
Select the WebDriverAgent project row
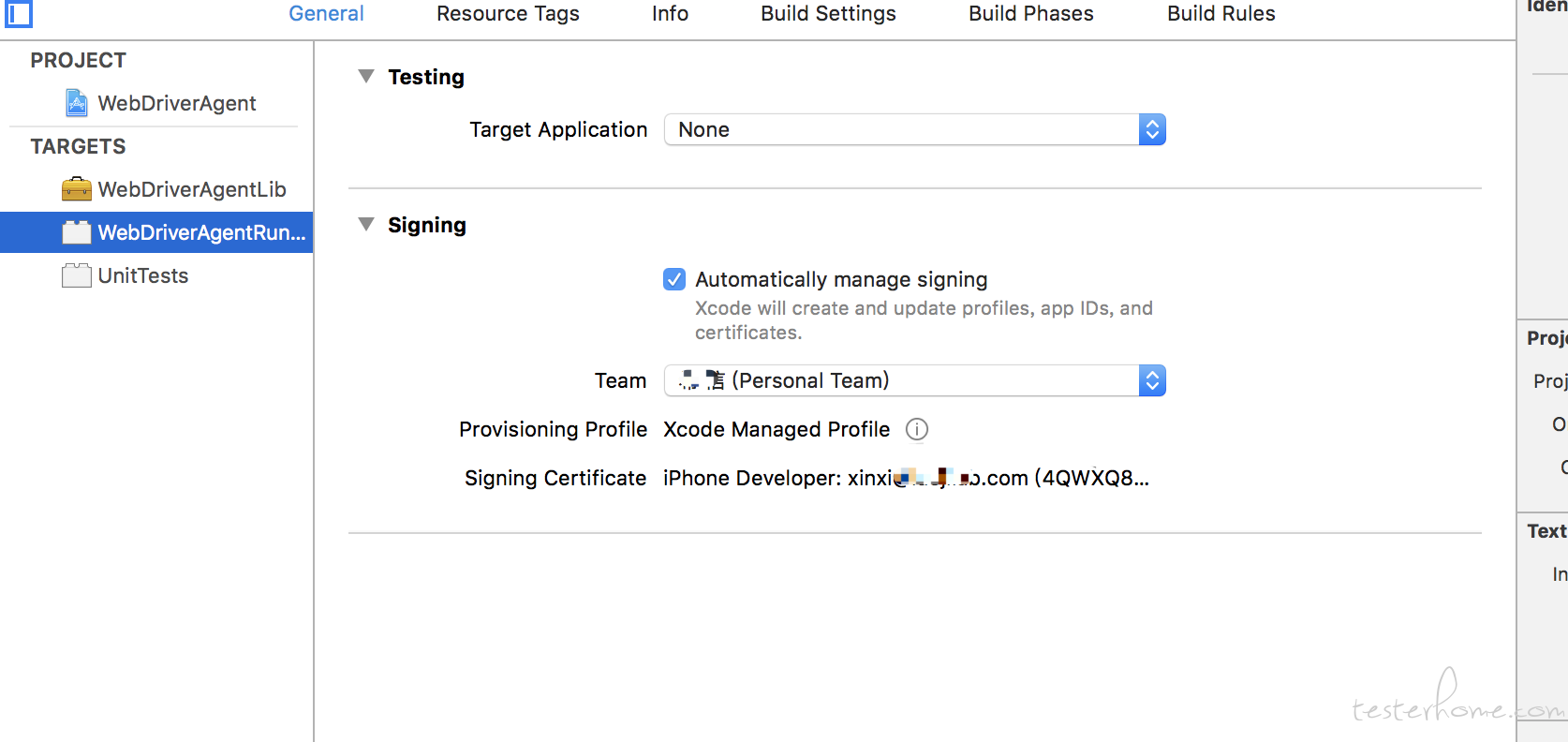[156, 103]
